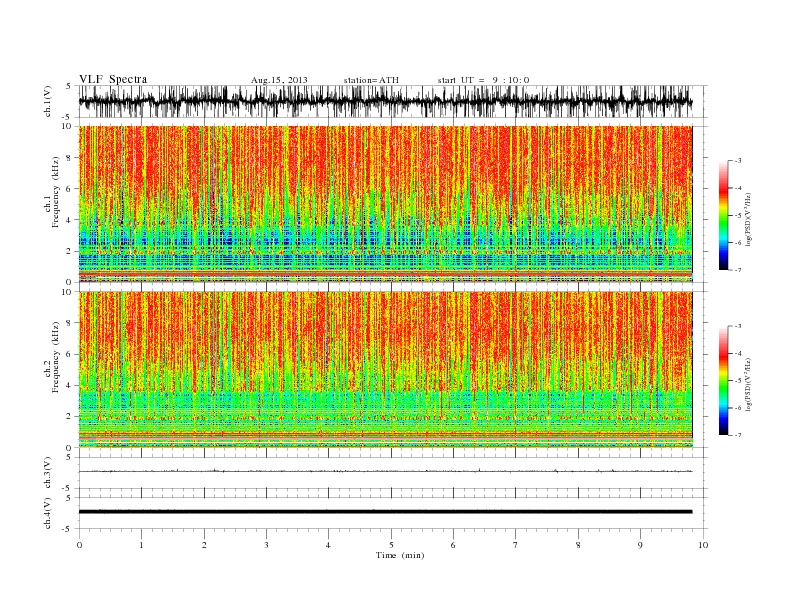792x612 pixels.
Task: Click the 'ch.1(V)' axis label
Action: pos(48,101)
